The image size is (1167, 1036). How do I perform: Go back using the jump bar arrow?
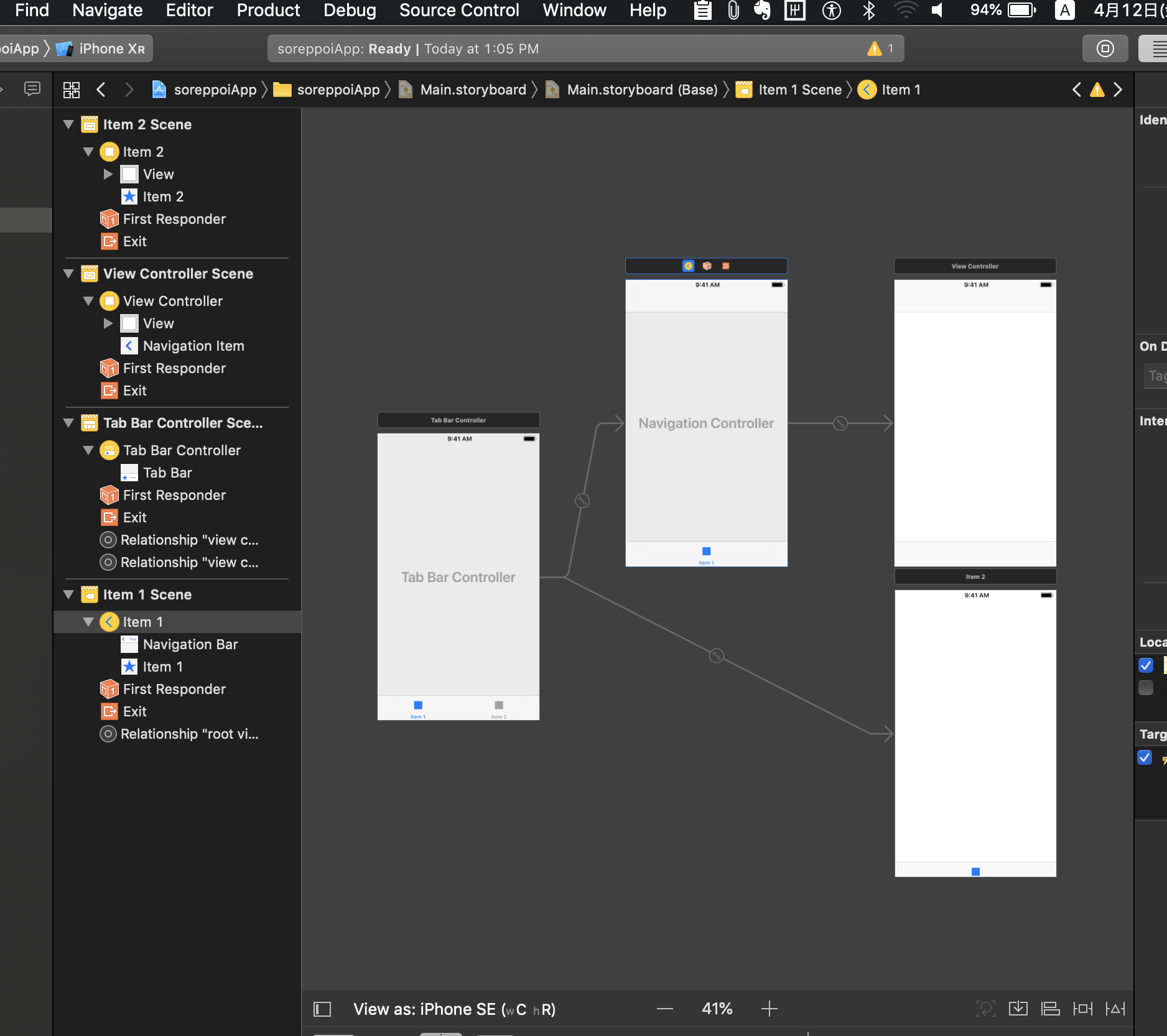click(x=101, y=90)
